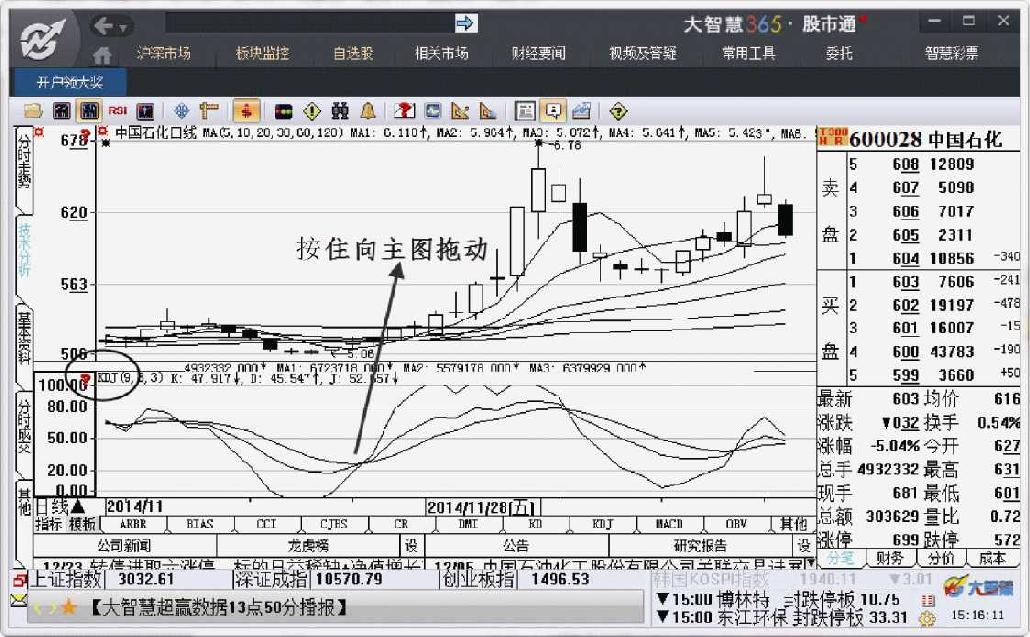Expand the back button dropdown arrow
This screenshot has width=1030, height=637.
(123, 28)
